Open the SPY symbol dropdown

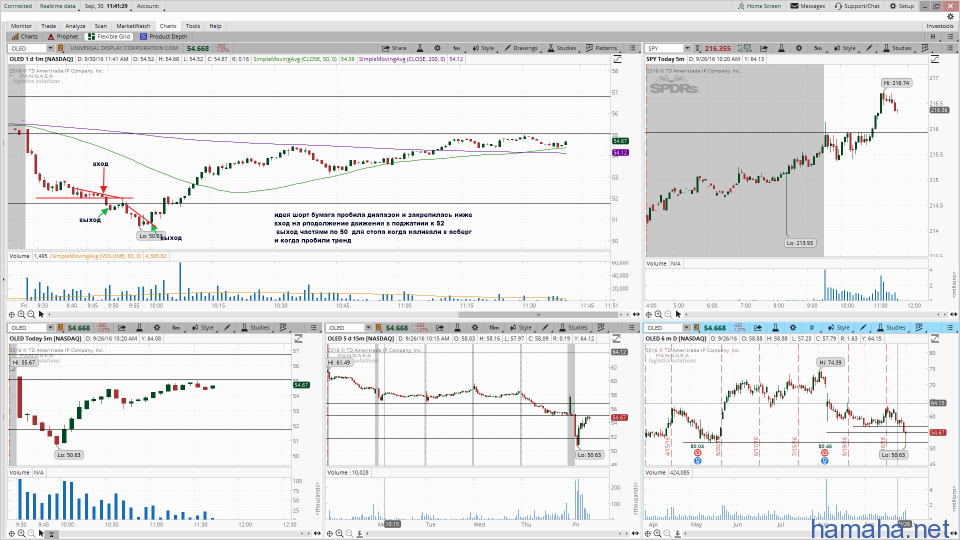(688, 48)
